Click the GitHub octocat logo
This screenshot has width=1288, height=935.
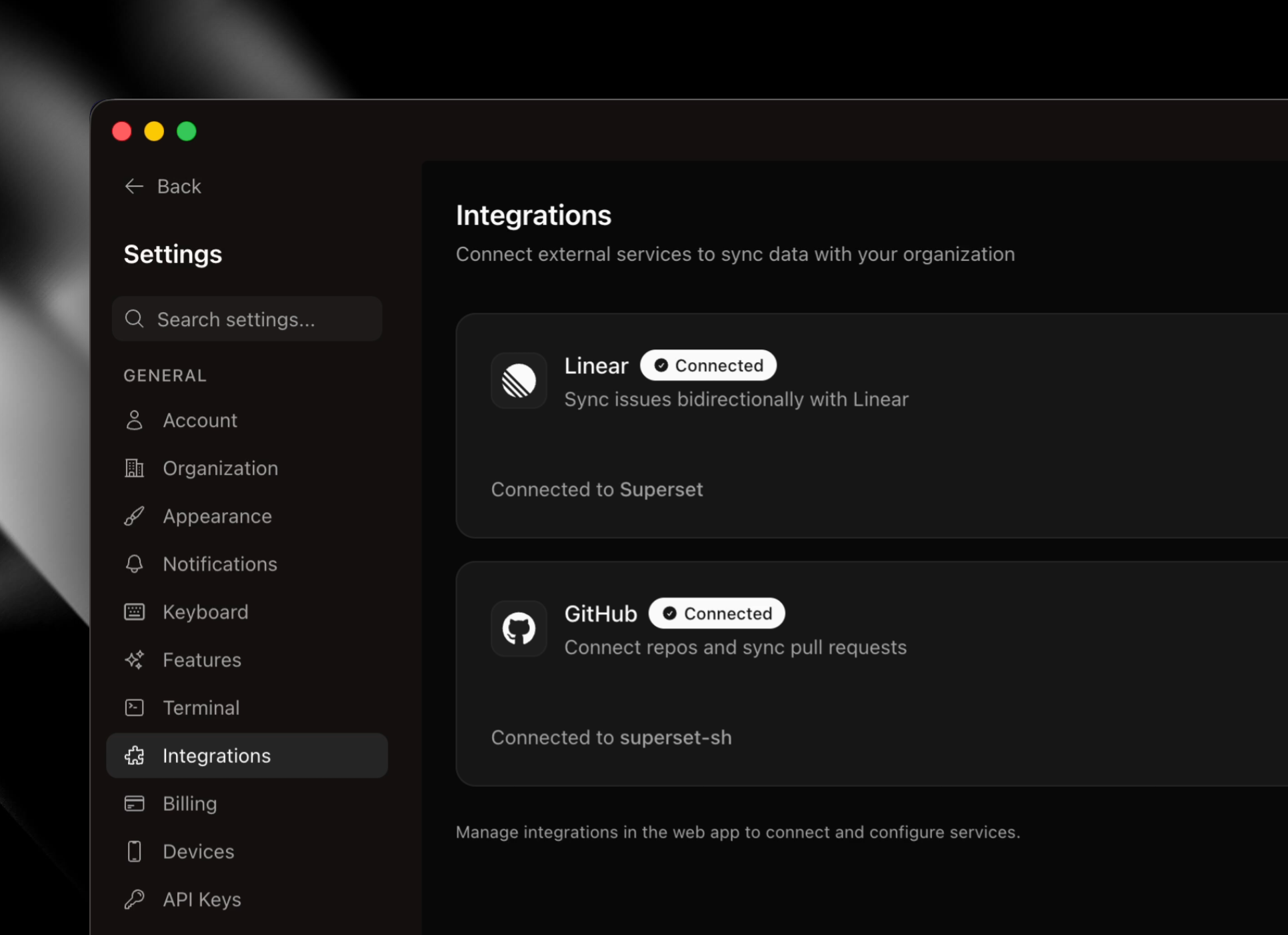[x=519, y=629]
